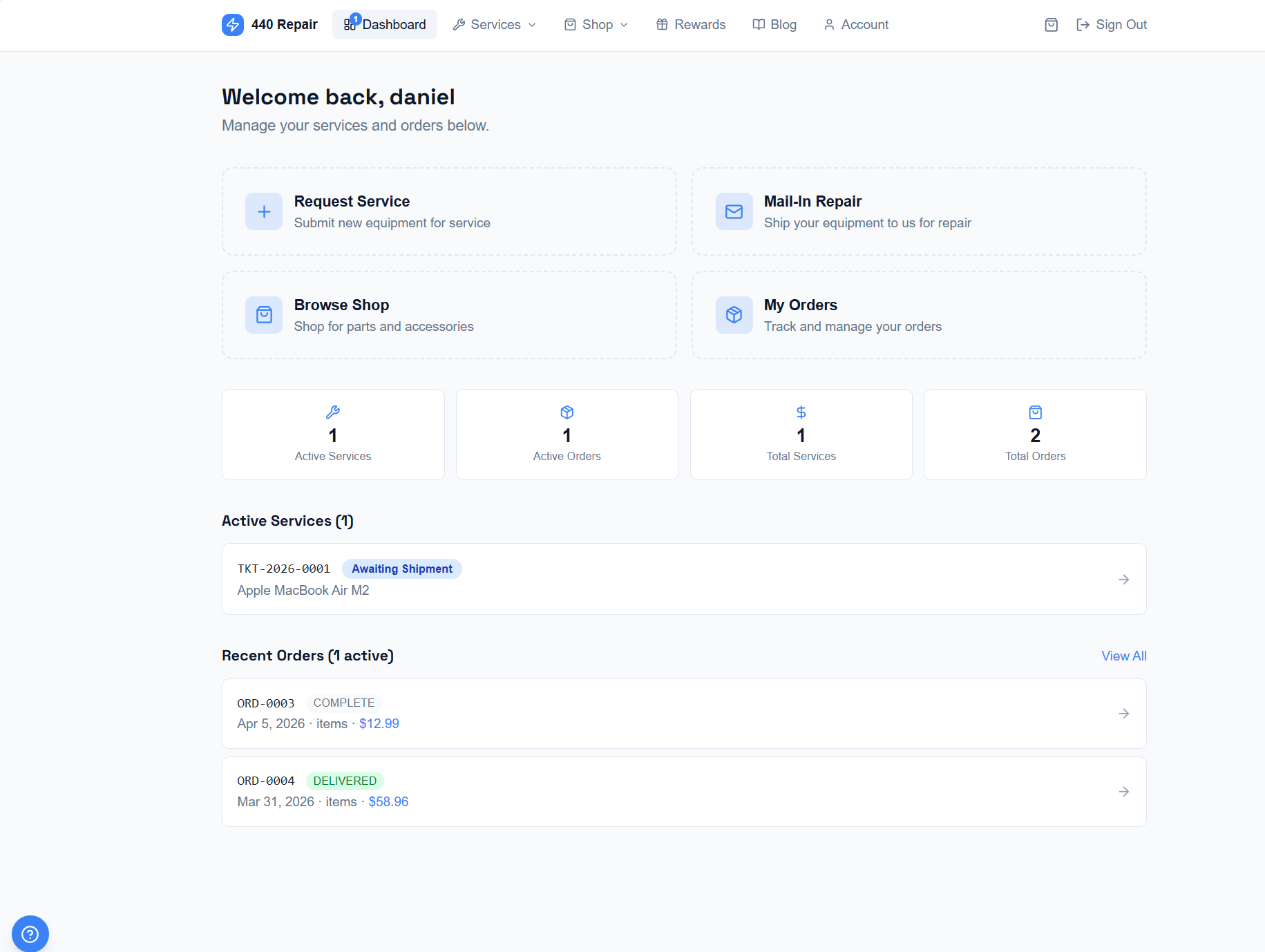Expand the Services dropdown menu

[x=494, y=25]
